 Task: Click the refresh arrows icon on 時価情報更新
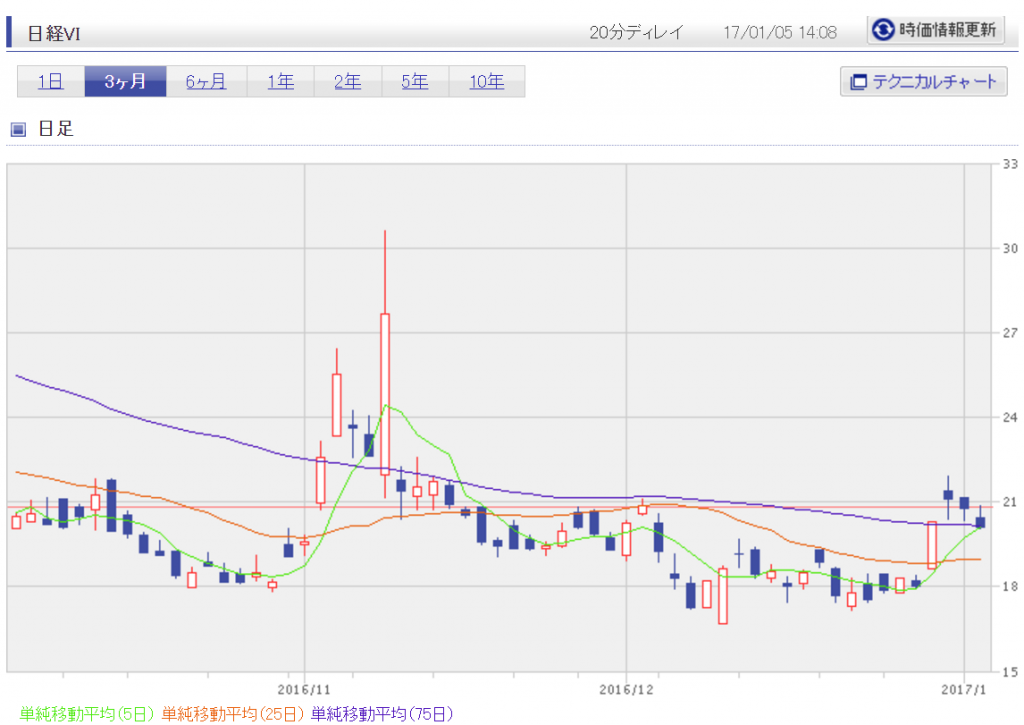coord(884,30)
